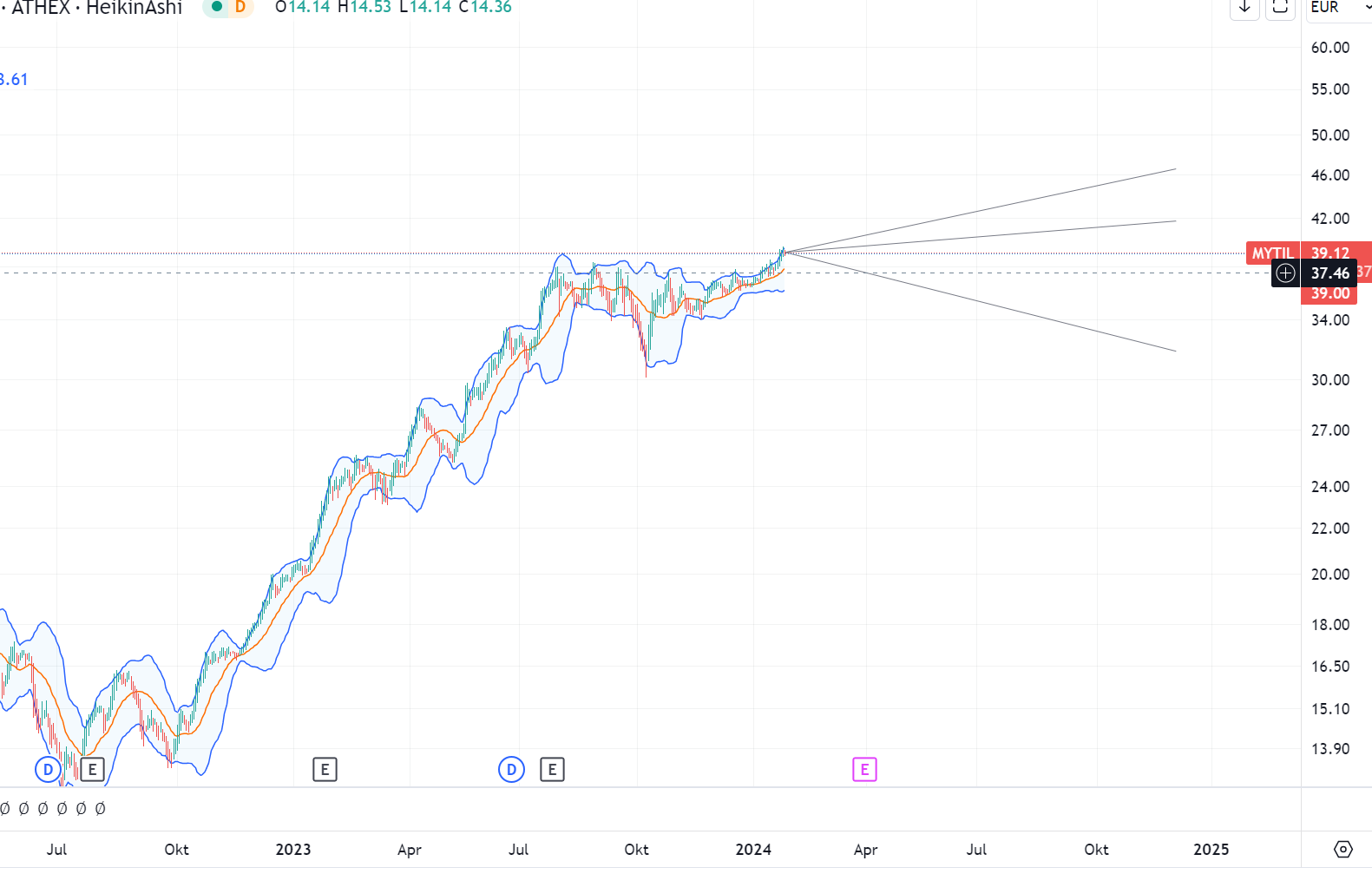
Task: Click the down-arrow button beside the fullscreen icon
Action: pyautogui.click(x=1244, y=8)
